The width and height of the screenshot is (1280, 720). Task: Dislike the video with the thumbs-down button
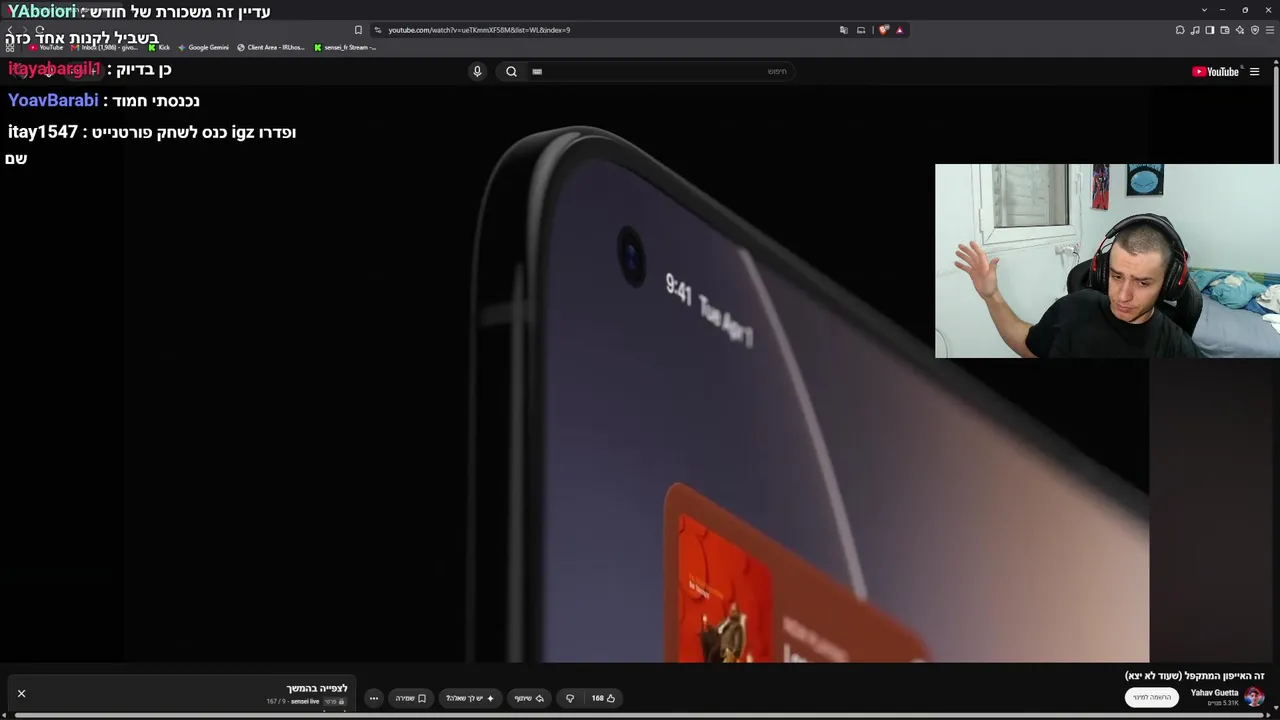(x=570, y=698)
